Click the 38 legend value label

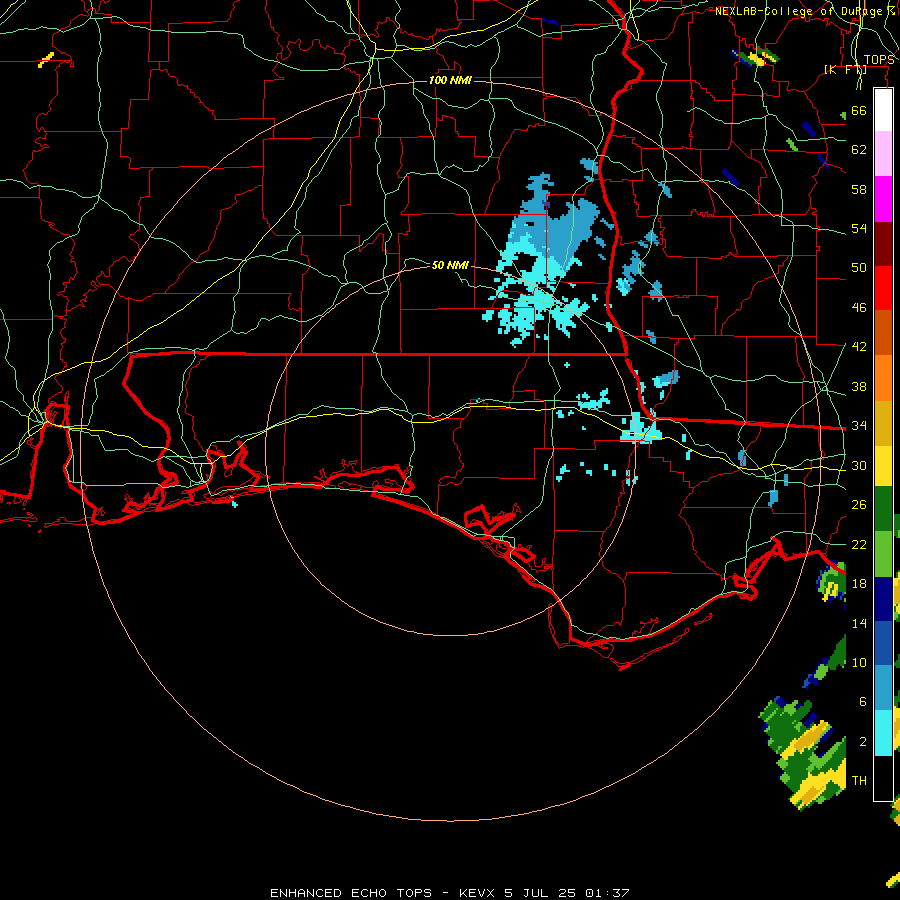click(x=859, y=386)
